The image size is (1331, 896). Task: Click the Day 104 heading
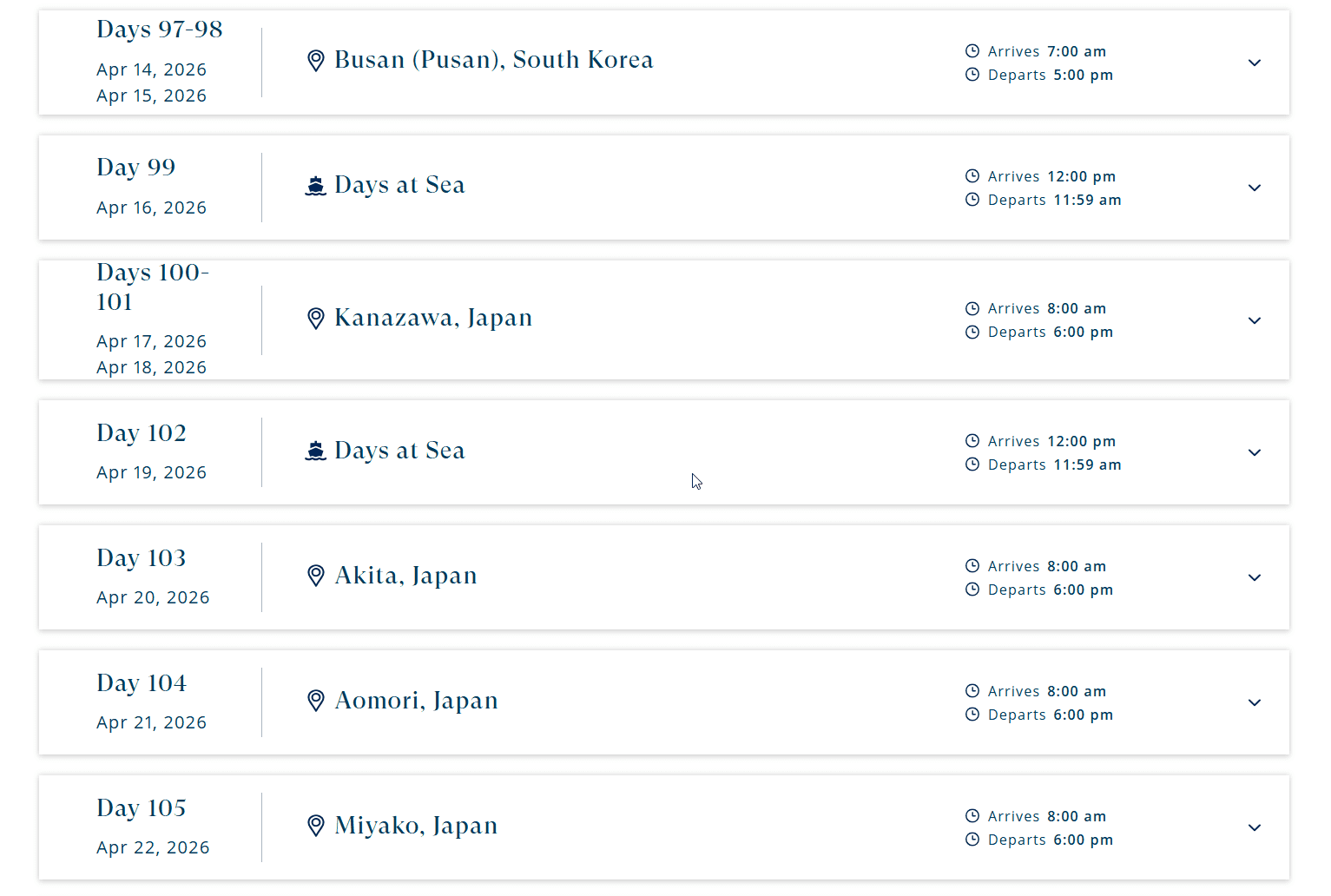pyautogui.click(x=142, y=683)
